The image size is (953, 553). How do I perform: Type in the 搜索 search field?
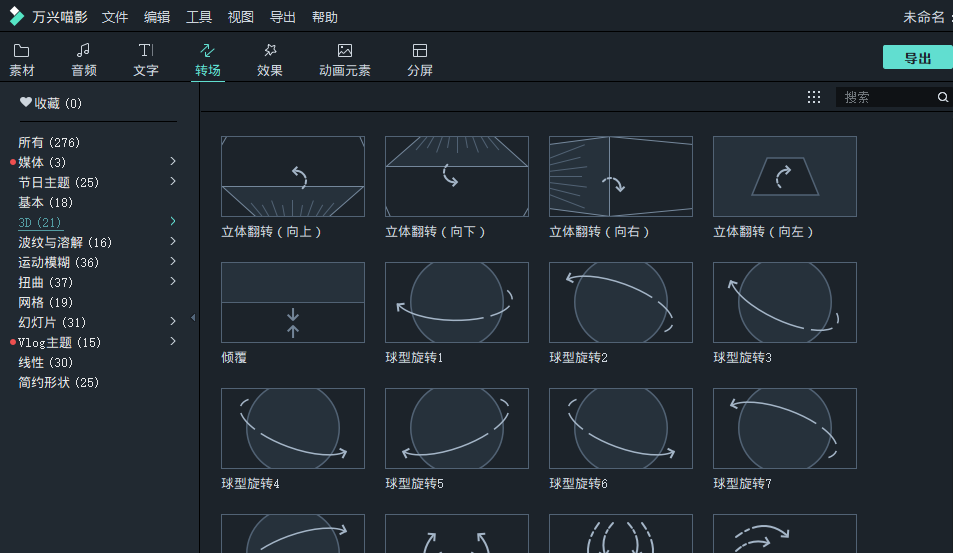tap(885, 97)
